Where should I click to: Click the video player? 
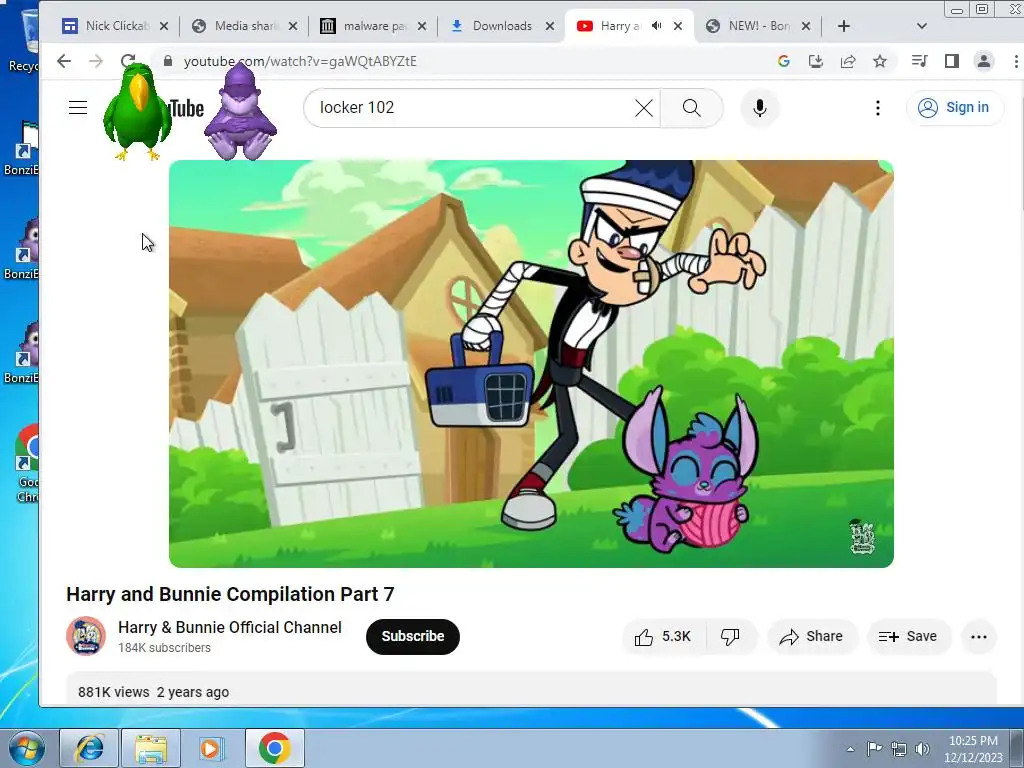pos(531,364)
